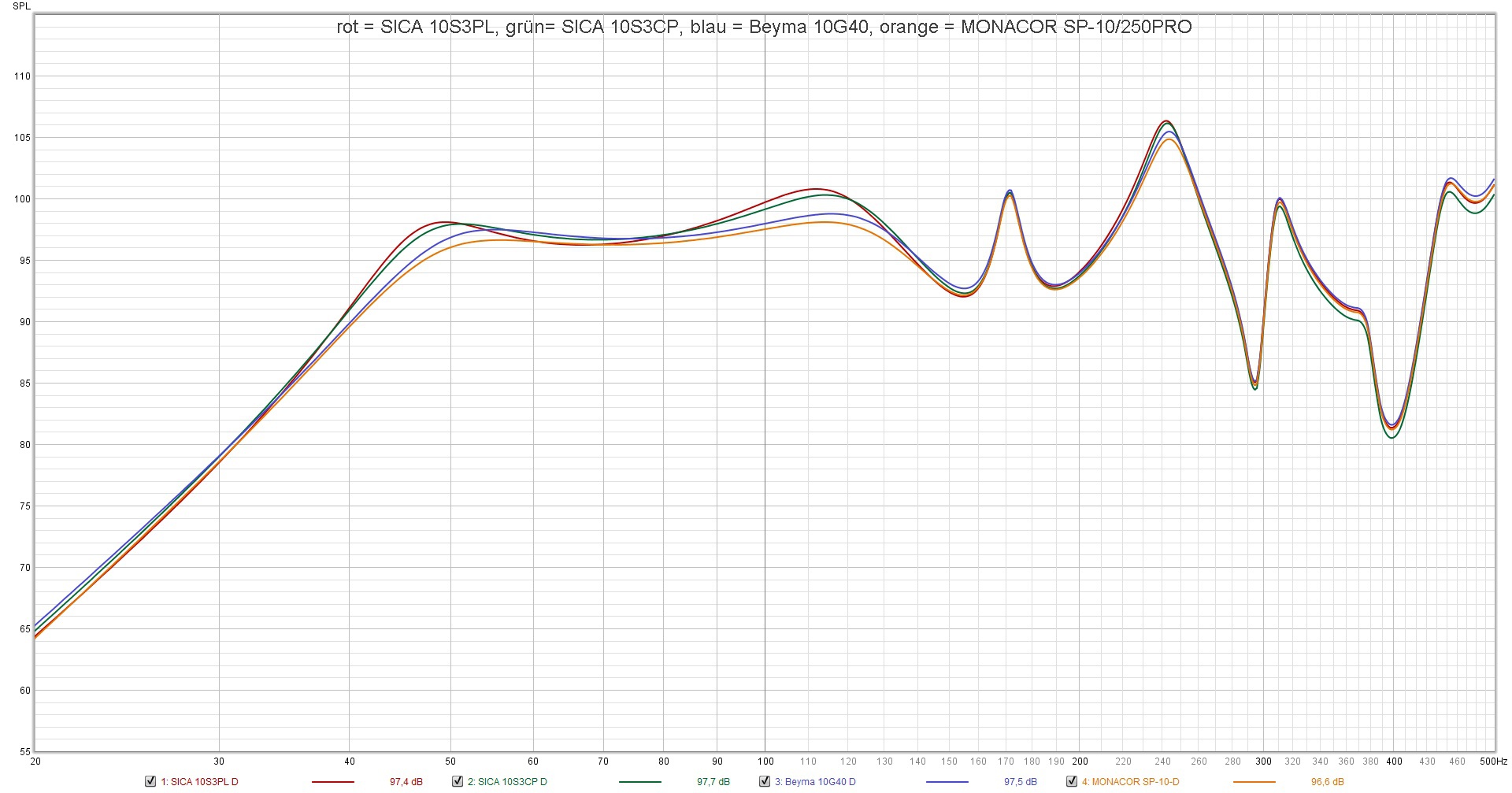This screenshot has width=1512, height=793.
Task: Select the '3: Beyma 10G40 D' legend label
Action: click(815, 782)
